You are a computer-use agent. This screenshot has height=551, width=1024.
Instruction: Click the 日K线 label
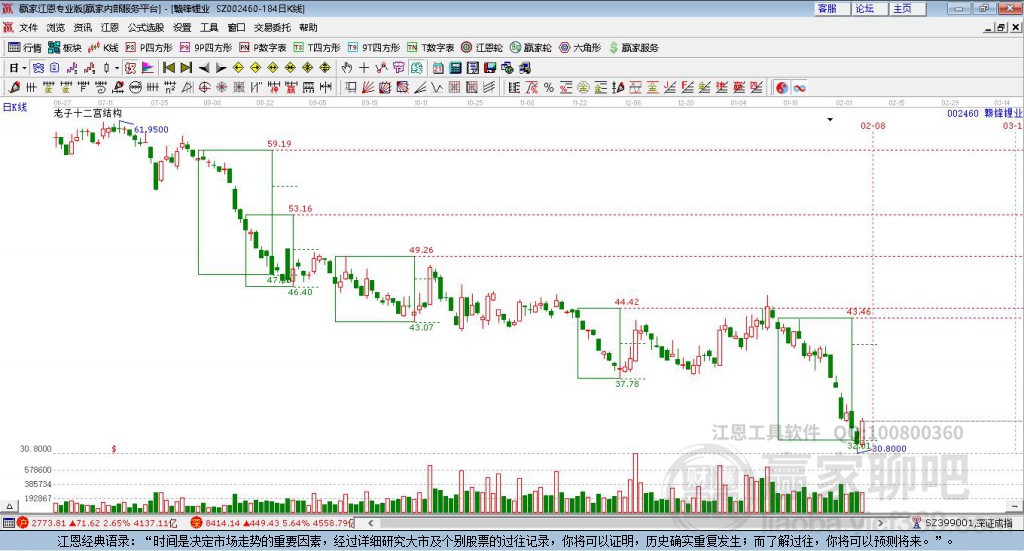[15, 108]
